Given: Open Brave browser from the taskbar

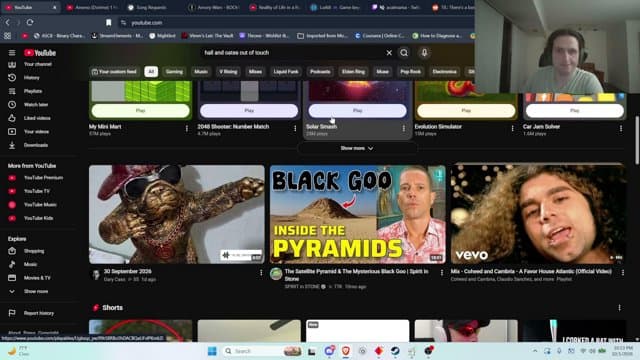Looking at the screenshot, I should (346, 351).
